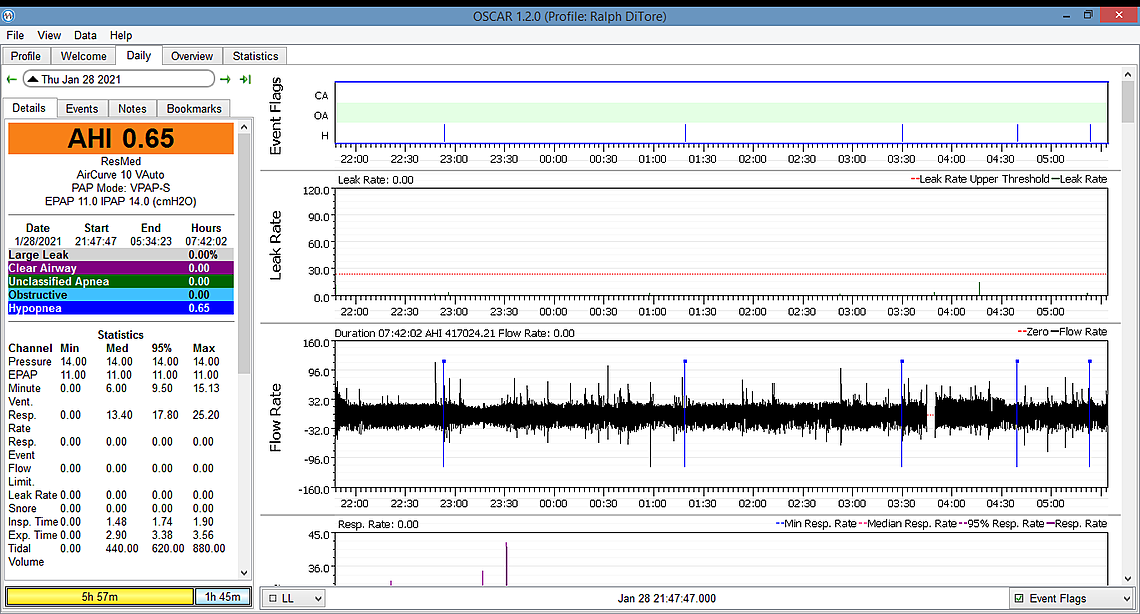Toggle the LL checkbox in bottom bar
1140x614 pixels.
point(273,599)
